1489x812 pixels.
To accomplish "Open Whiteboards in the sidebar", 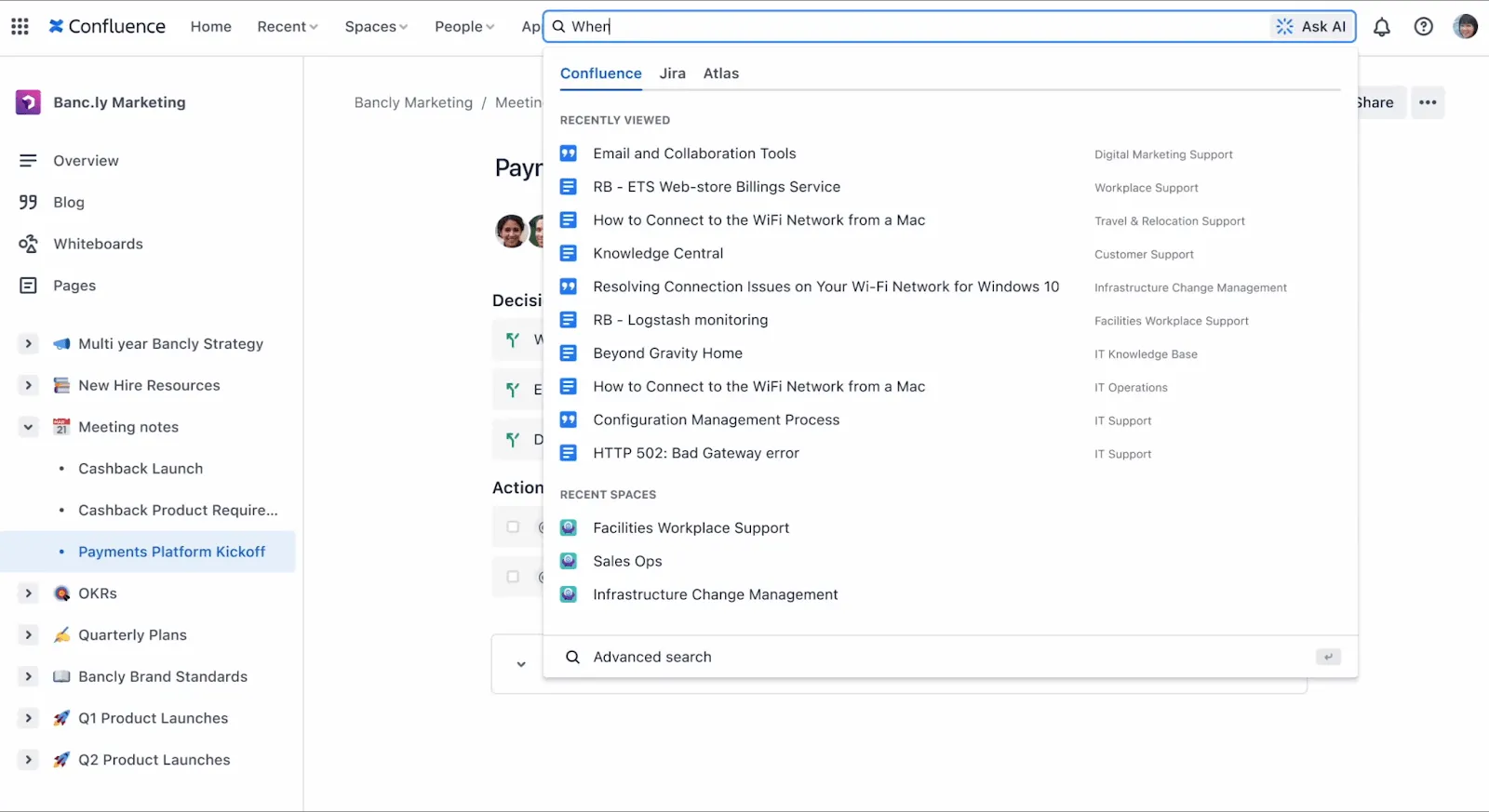I will tap(98, 244).
